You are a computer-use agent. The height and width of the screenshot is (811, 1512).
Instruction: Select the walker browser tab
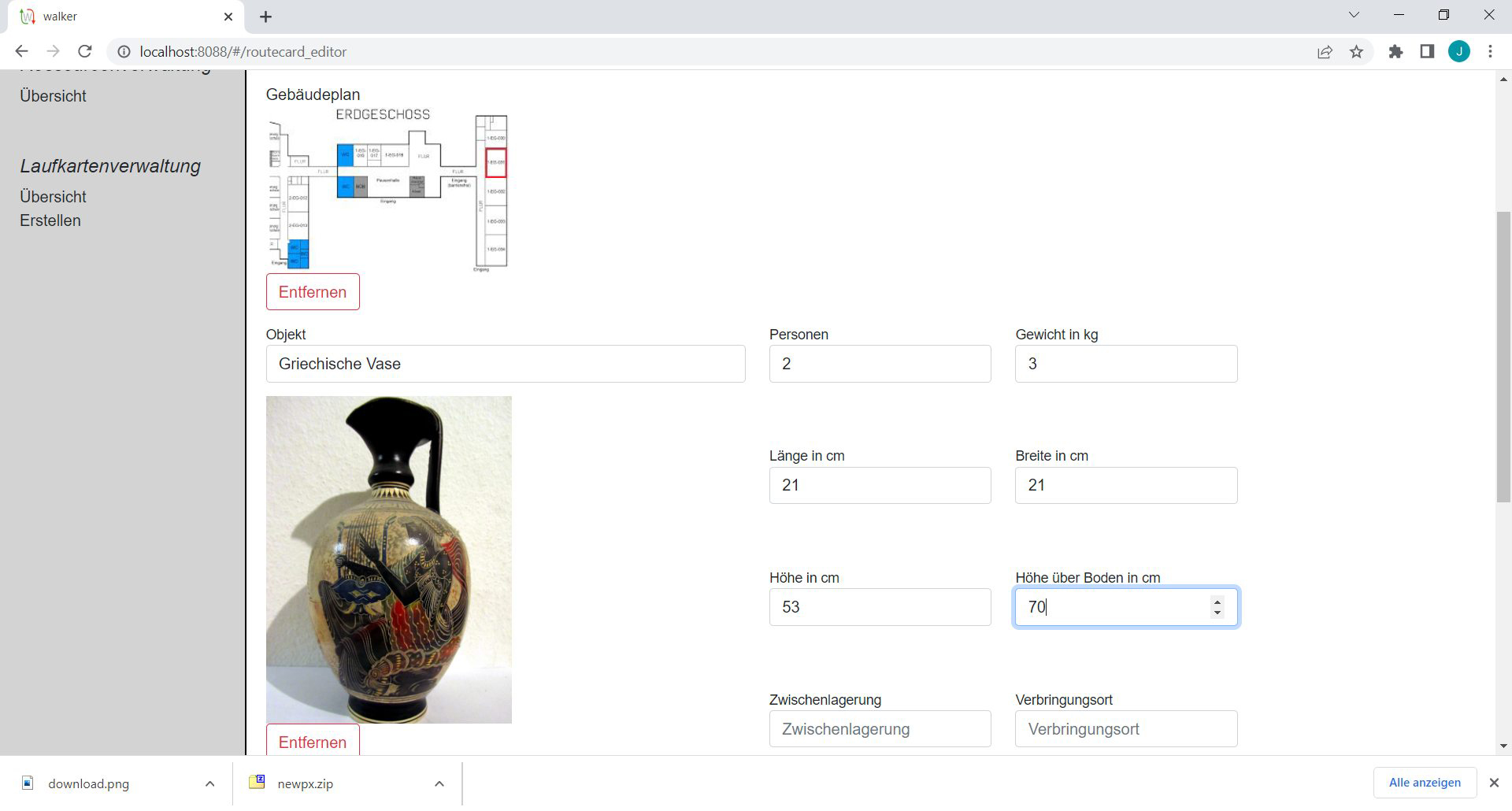pos(126,17)
